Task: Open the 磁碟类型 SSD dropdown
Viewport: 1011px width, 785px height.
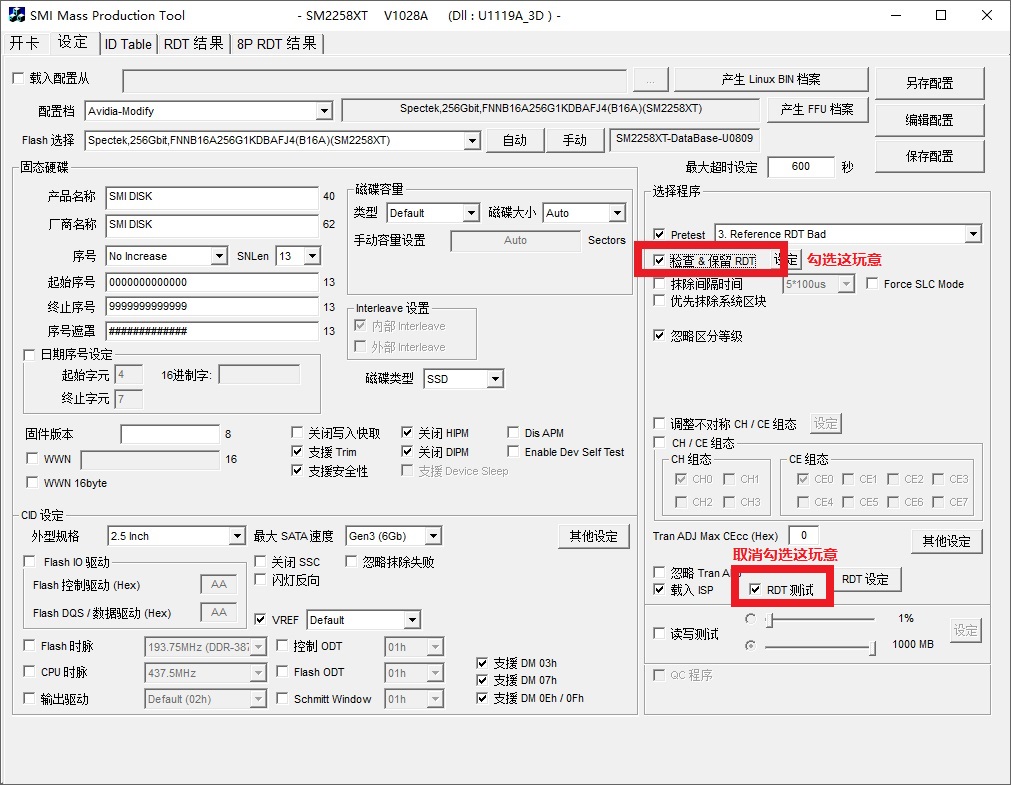Action: [493, 379]
